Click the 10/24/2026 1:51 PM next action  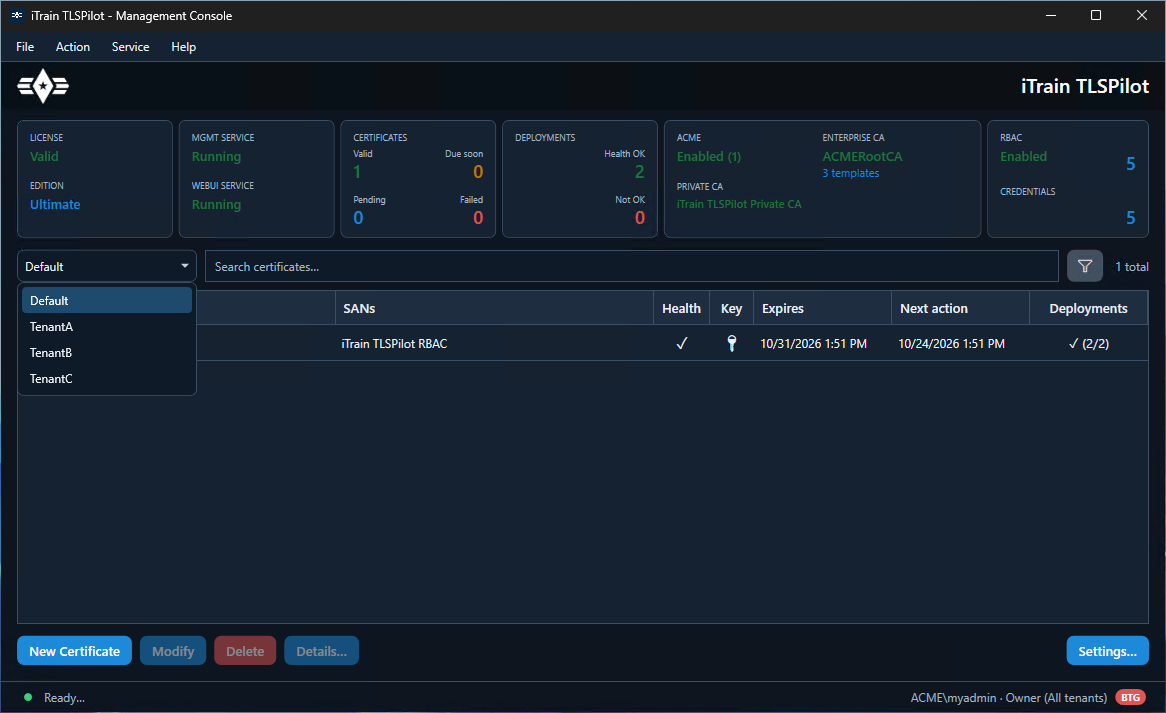pos(951,343)
